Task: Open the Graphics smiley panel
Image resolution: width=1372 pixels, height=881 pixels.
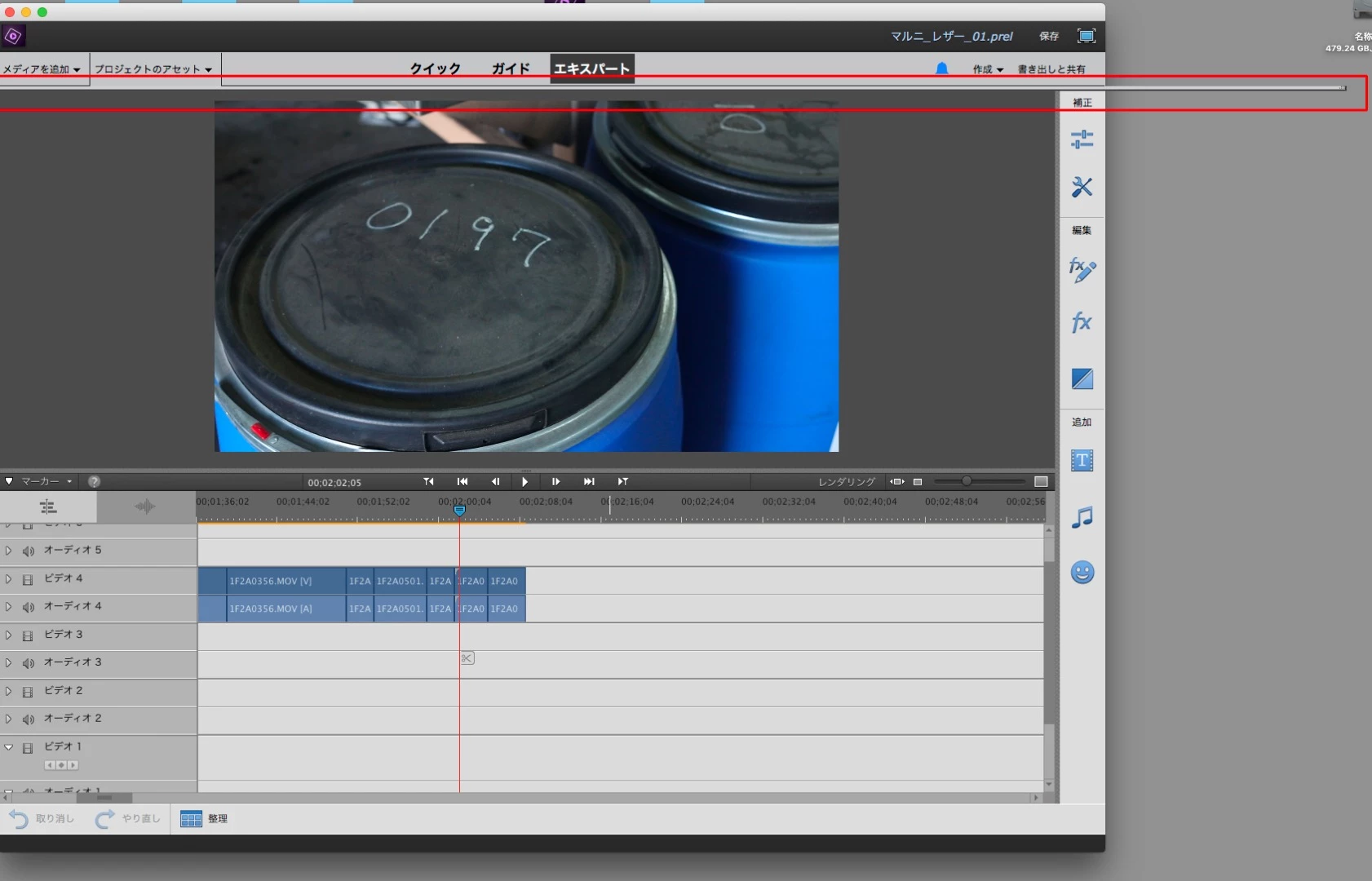Action: click(x=1082, y=572)
